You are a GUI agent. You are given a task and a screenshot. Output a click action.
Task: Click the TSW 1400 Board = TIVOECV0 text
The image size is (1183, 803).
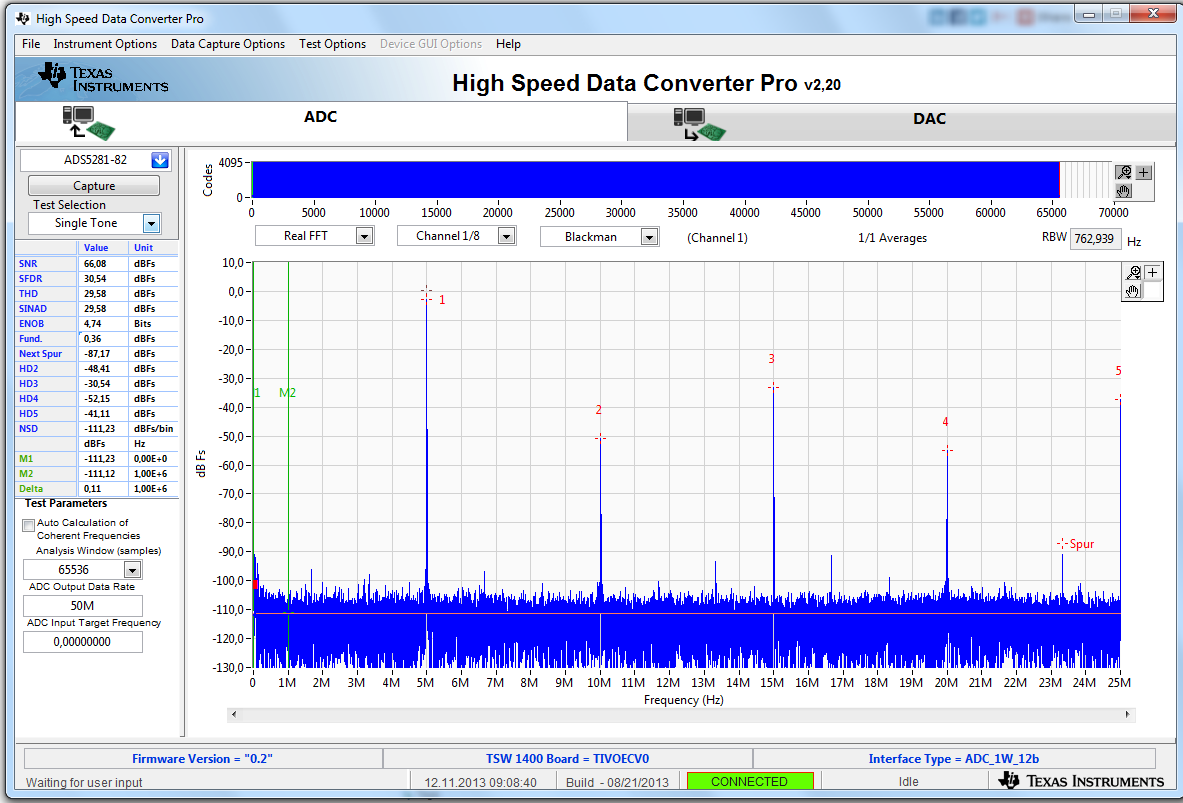pos(567,758)
